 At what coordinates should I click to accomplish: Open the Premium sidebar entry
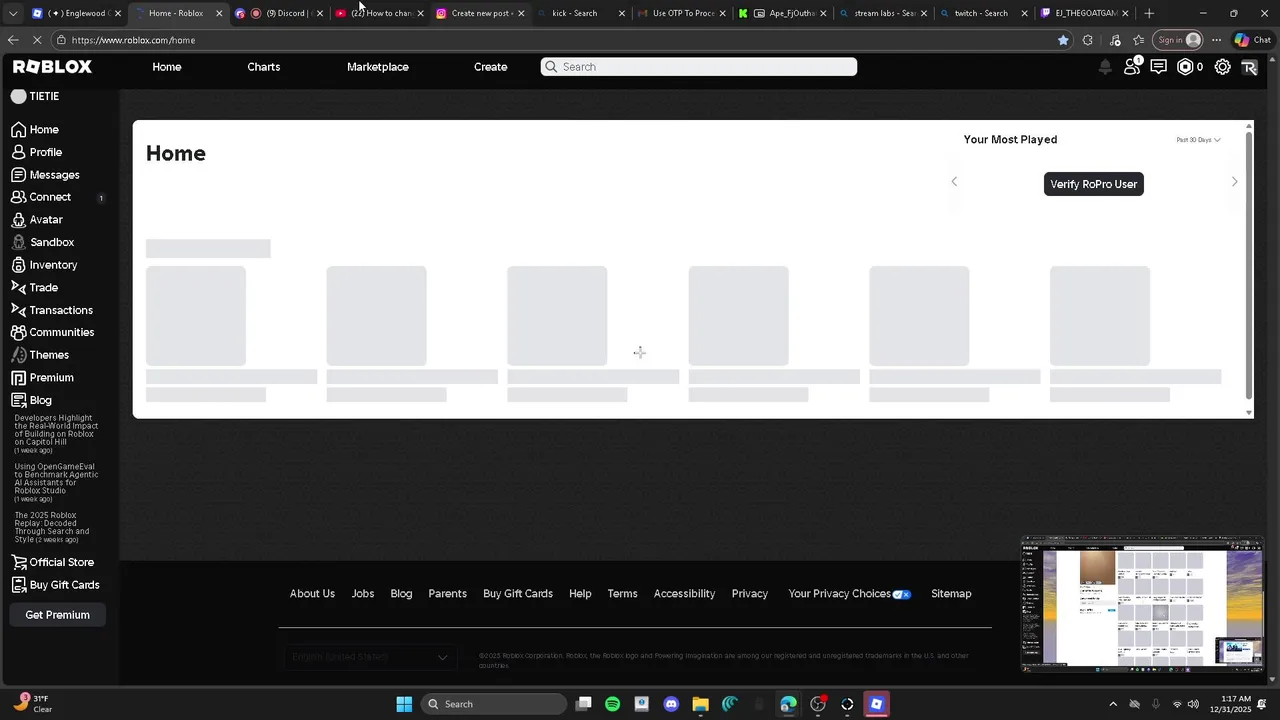coord(42,378)
